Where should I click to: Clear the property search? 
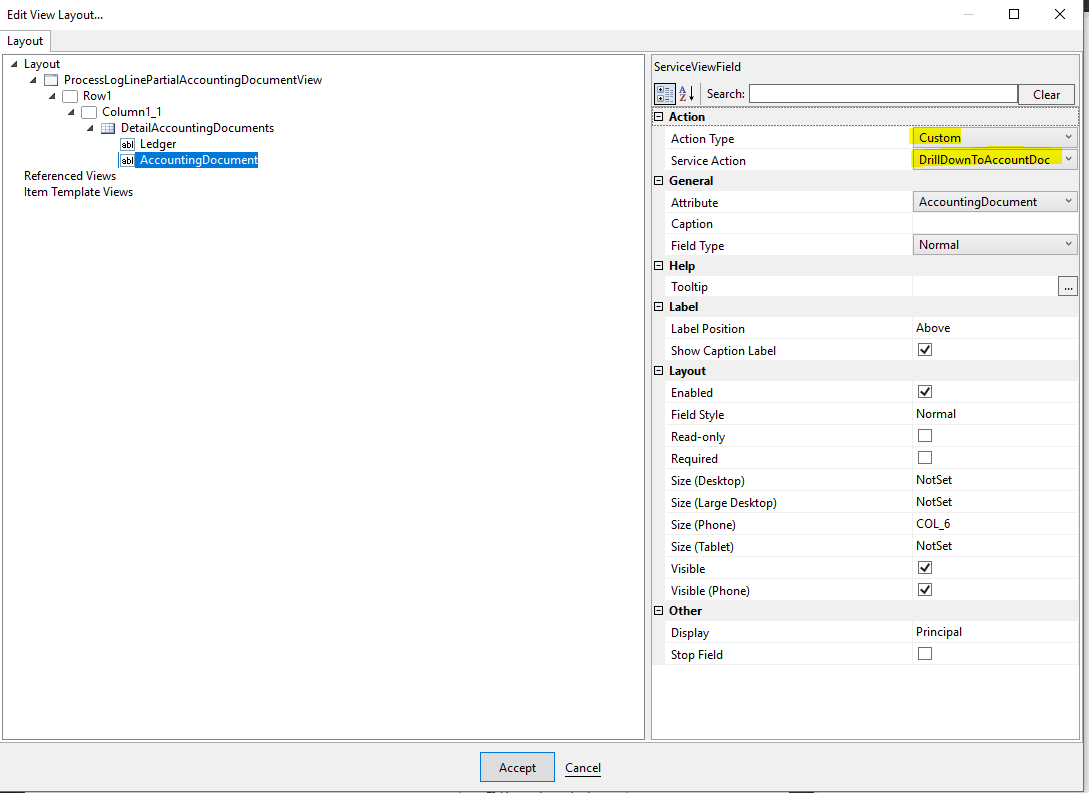point(1046,94)
